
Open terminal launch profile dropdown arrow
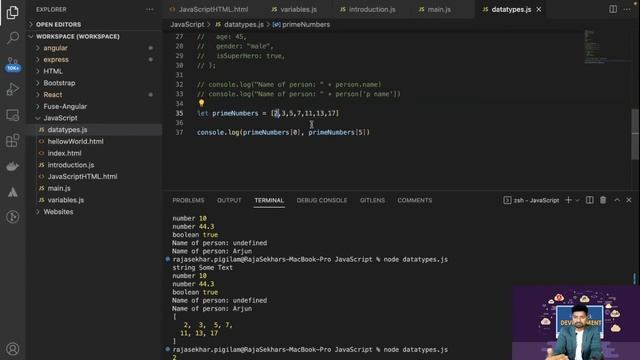pyautogui.click(x=577, y=200)
